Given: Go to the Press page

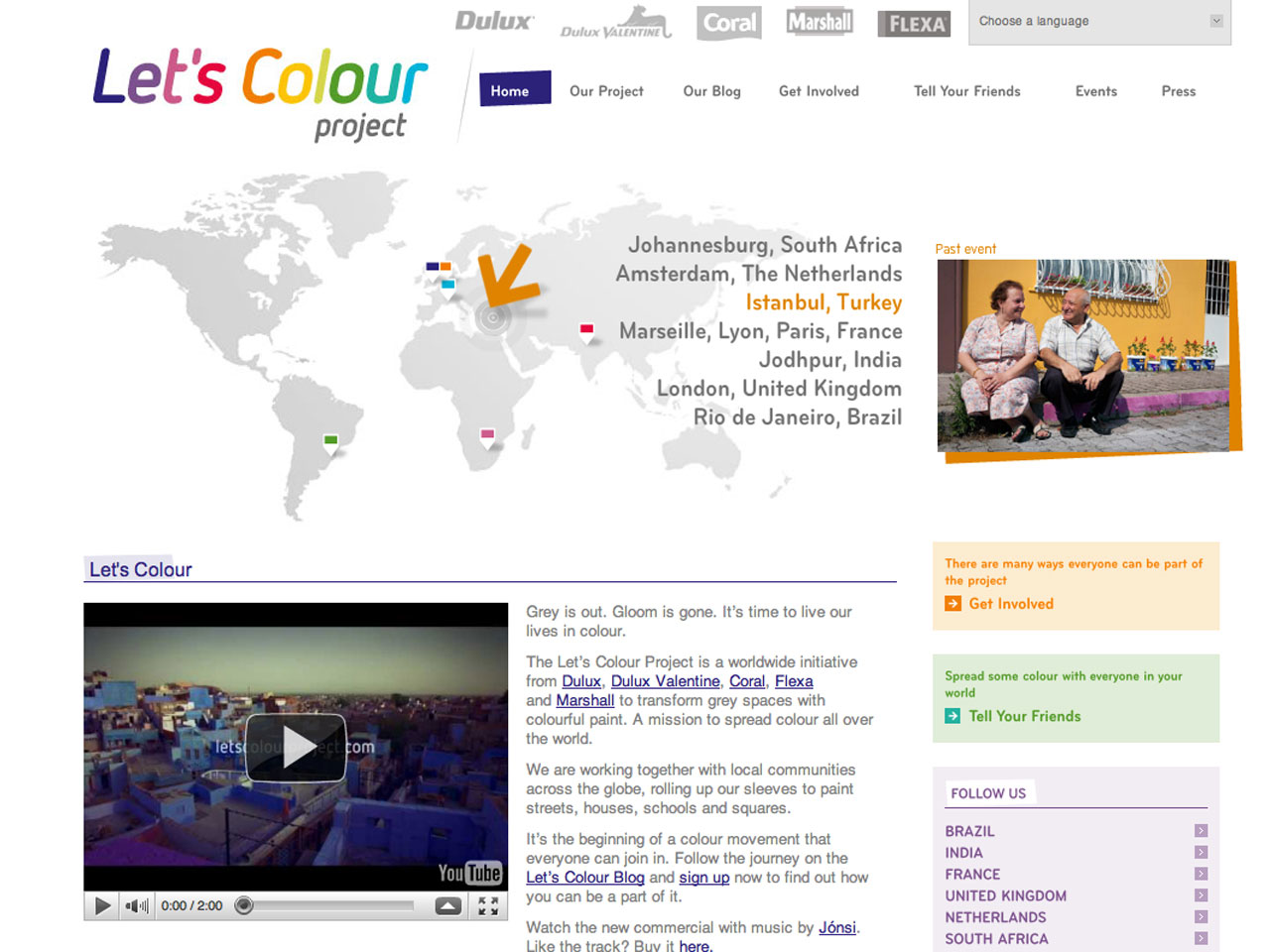Looking at the screenshot, I should 1178,91.
